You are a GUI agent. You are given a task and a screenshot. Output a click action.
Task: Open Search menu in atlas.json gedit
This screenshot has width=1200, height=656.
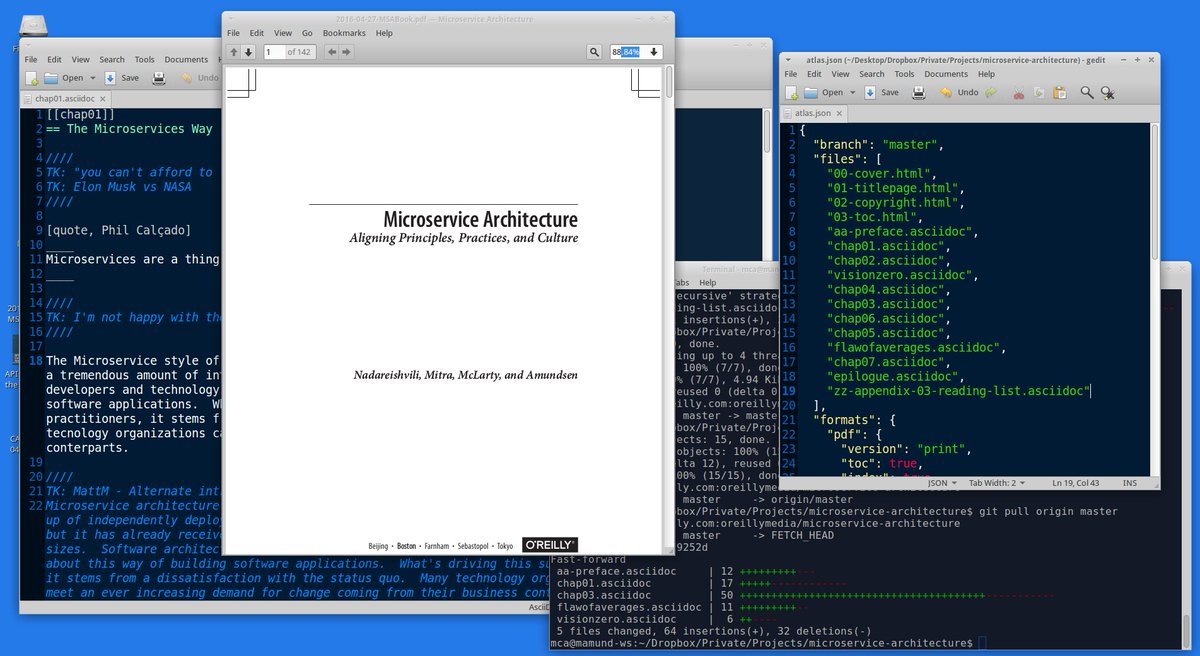(872, 74)
